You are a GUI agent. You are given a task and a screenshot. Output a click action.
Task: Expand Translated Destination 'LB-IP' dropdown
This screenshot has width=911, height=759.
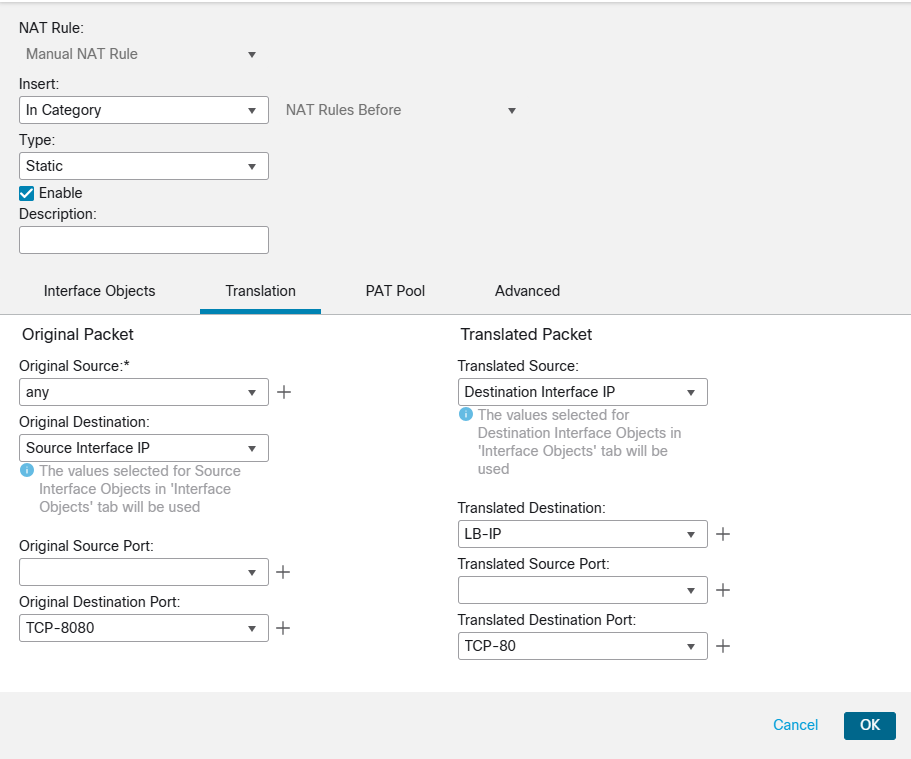pos(582,534)
